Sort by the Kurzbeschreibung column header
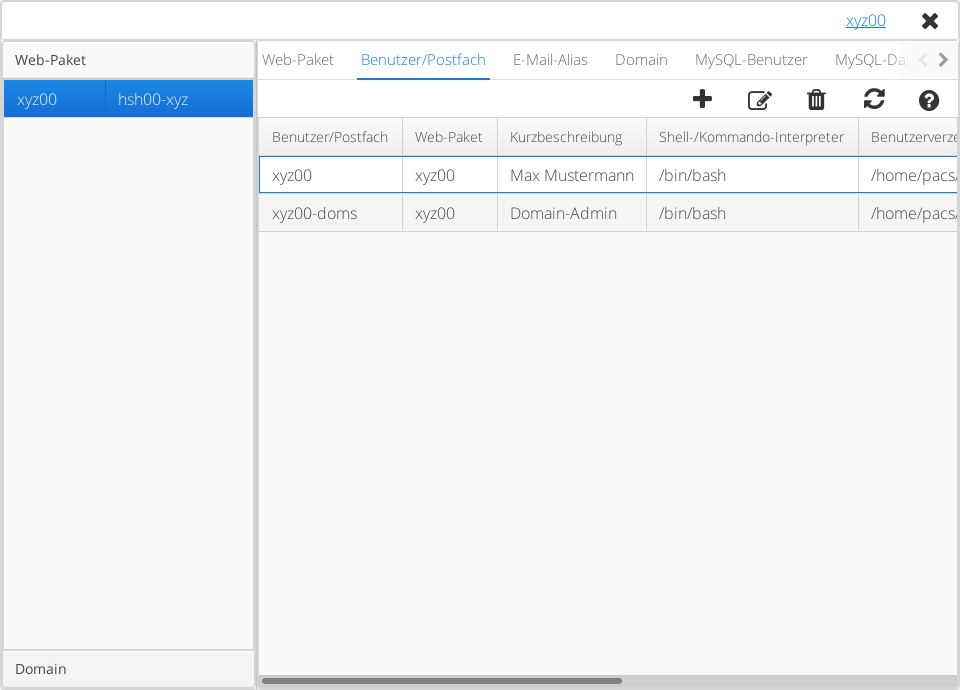Viewport: 960px width, 690px height. click(x=572, y=137)
